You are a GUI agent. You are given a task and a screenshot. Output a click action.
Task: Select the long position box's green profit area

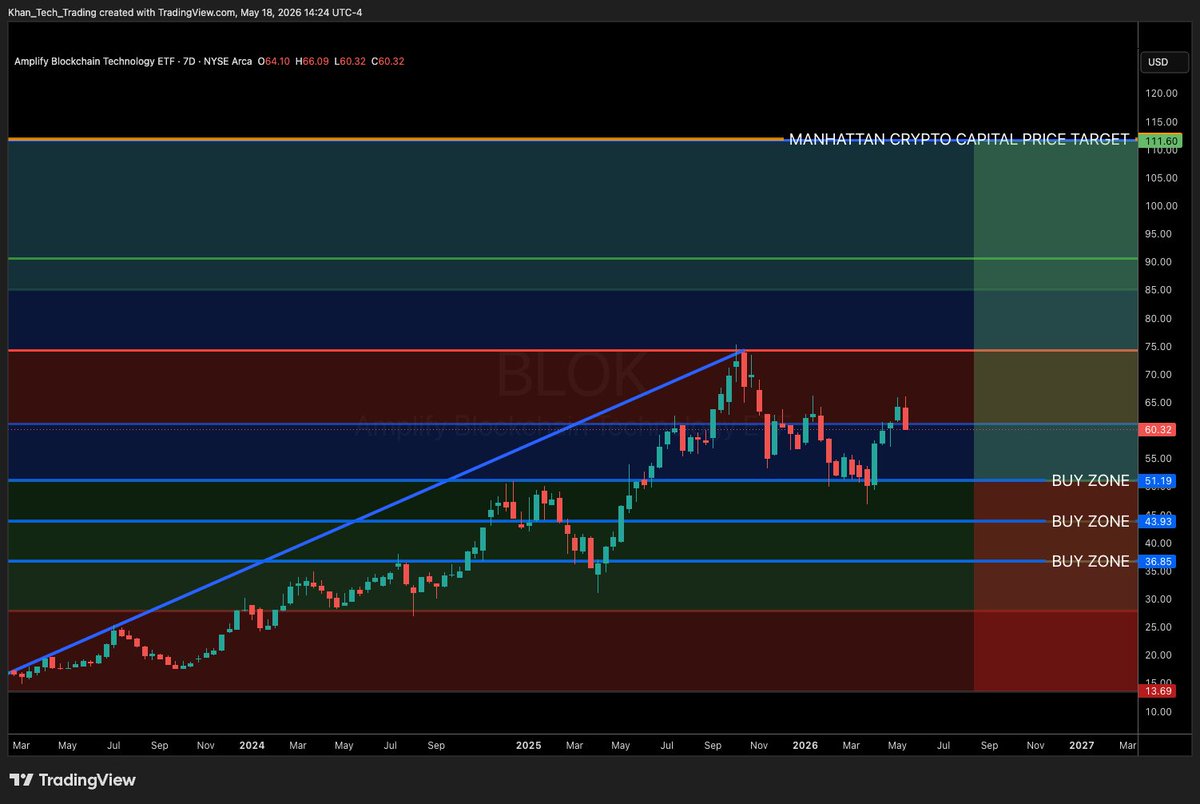coord(1056,310)
